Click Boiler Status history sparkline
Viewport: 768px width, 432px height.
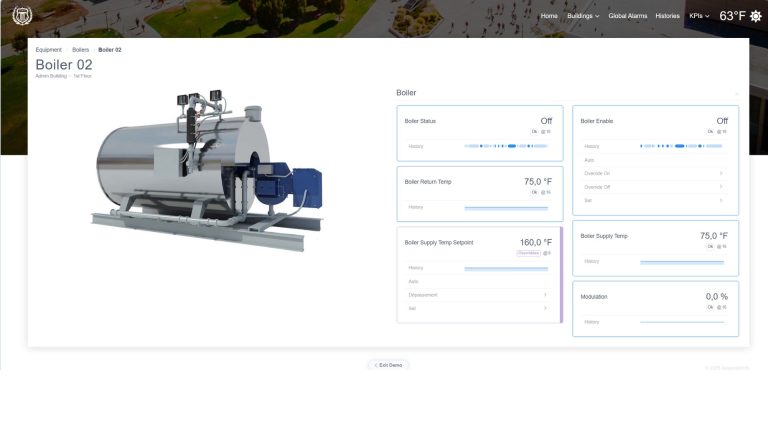point(506,146)
